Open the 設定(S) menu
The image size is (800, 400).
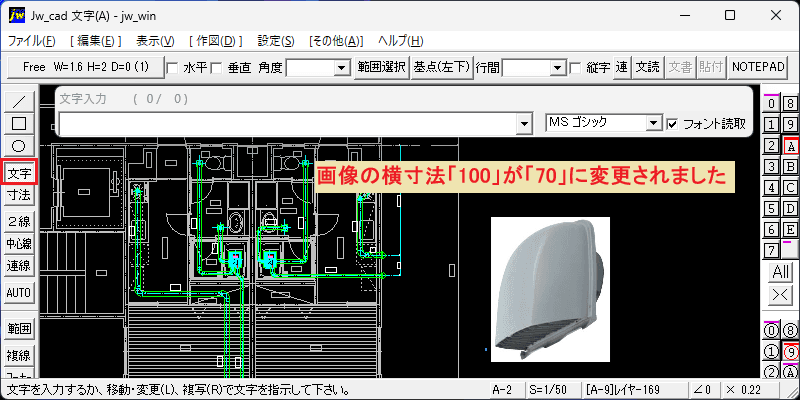pos(276,41)
